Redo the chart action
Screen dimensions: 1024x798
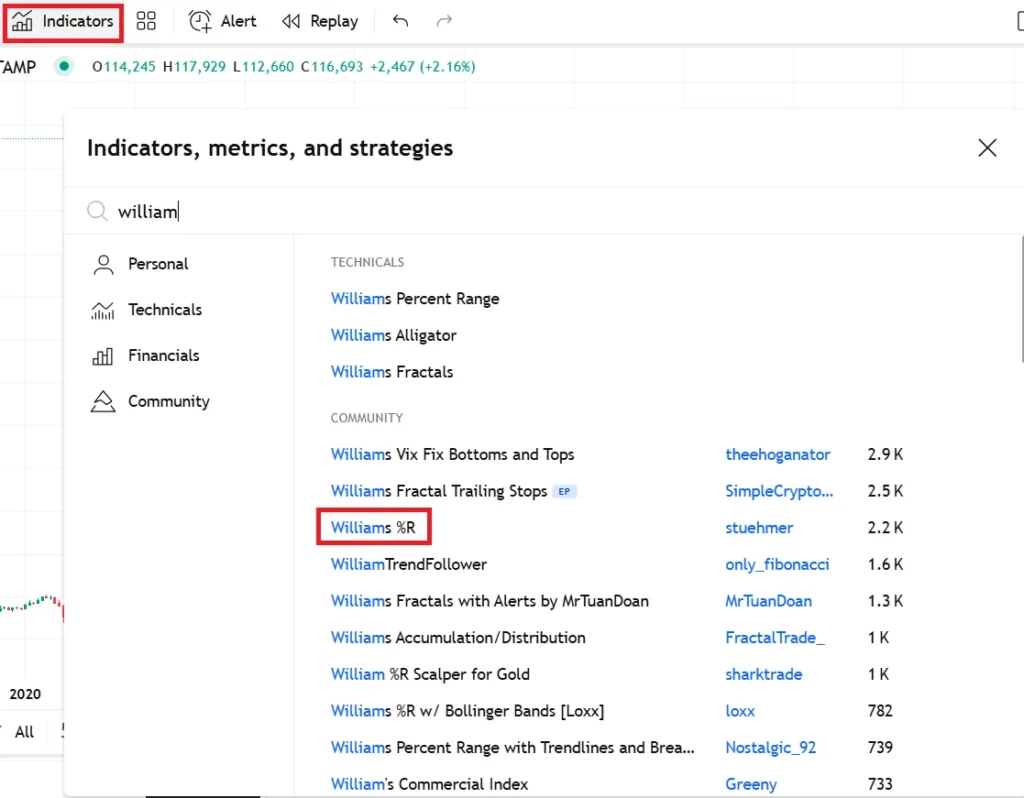[x=444, y=22]
